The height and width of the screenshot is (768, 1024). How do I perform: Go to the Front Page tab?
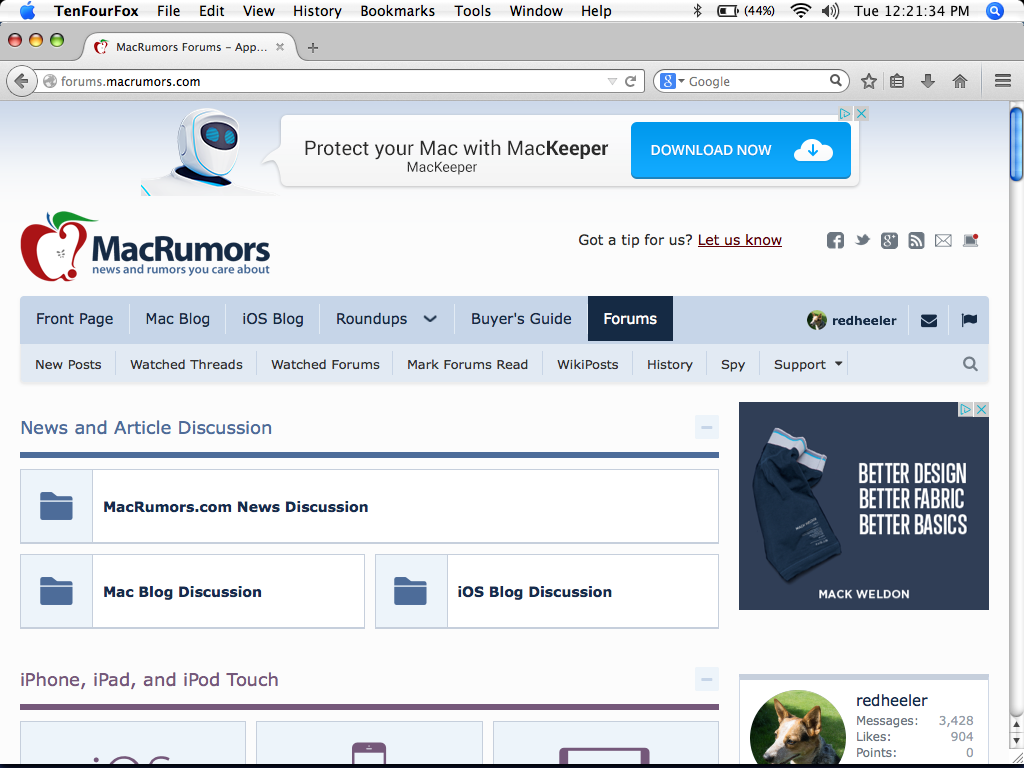[x=74, y=319]
